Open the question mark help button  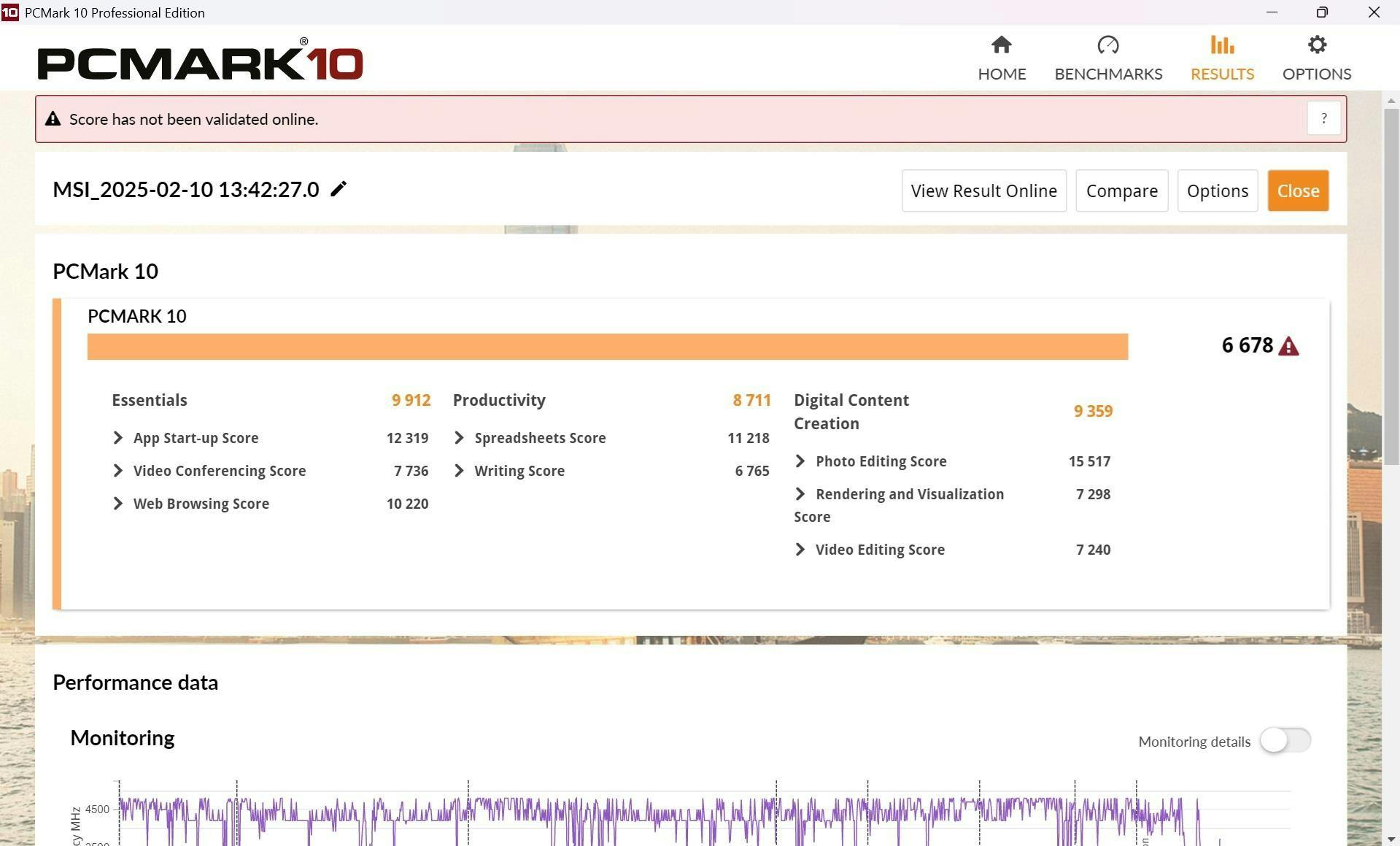pos(1323,118)
